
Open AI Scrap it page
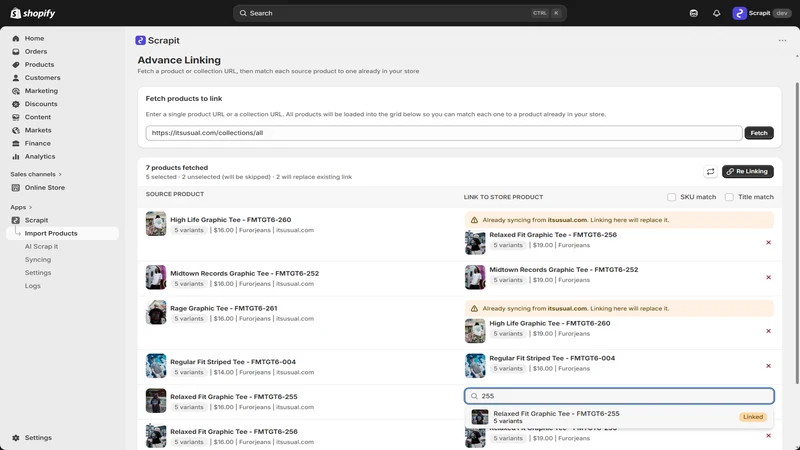click(41, 246)
